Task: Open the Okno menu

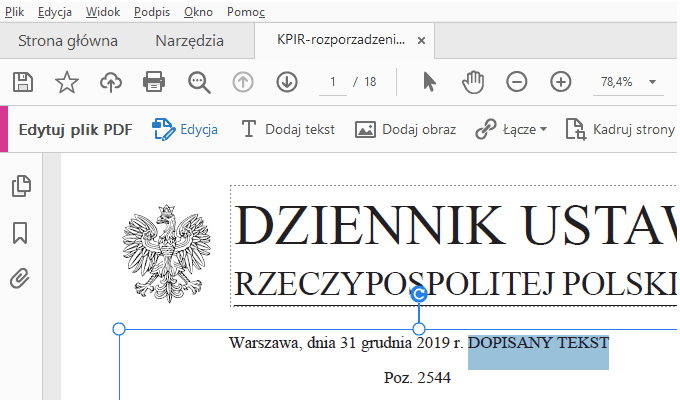Action: click(198, 12)
